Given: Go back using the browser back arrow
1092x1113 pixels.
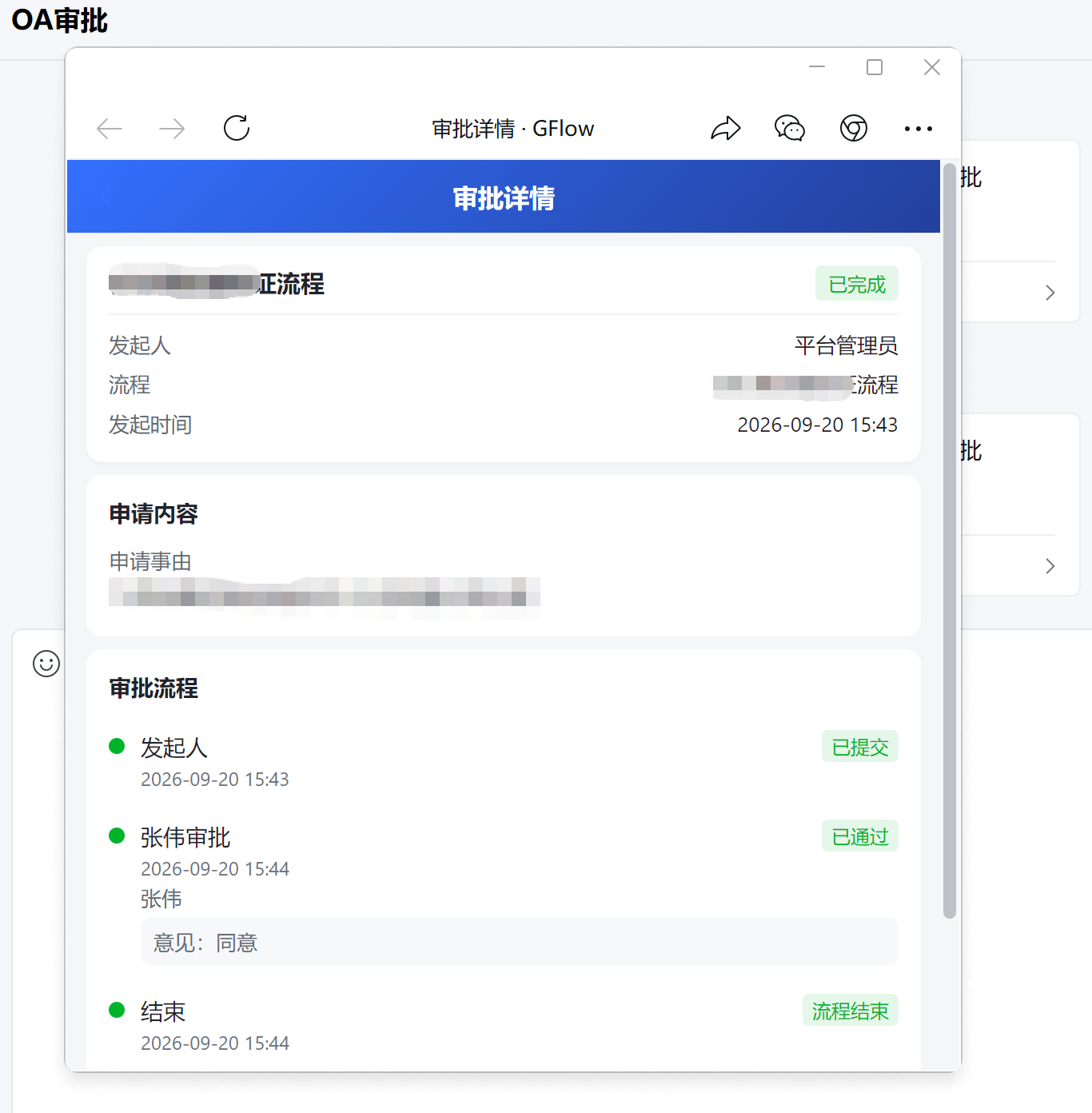Looking at the screenshot, I should [109, 129].
